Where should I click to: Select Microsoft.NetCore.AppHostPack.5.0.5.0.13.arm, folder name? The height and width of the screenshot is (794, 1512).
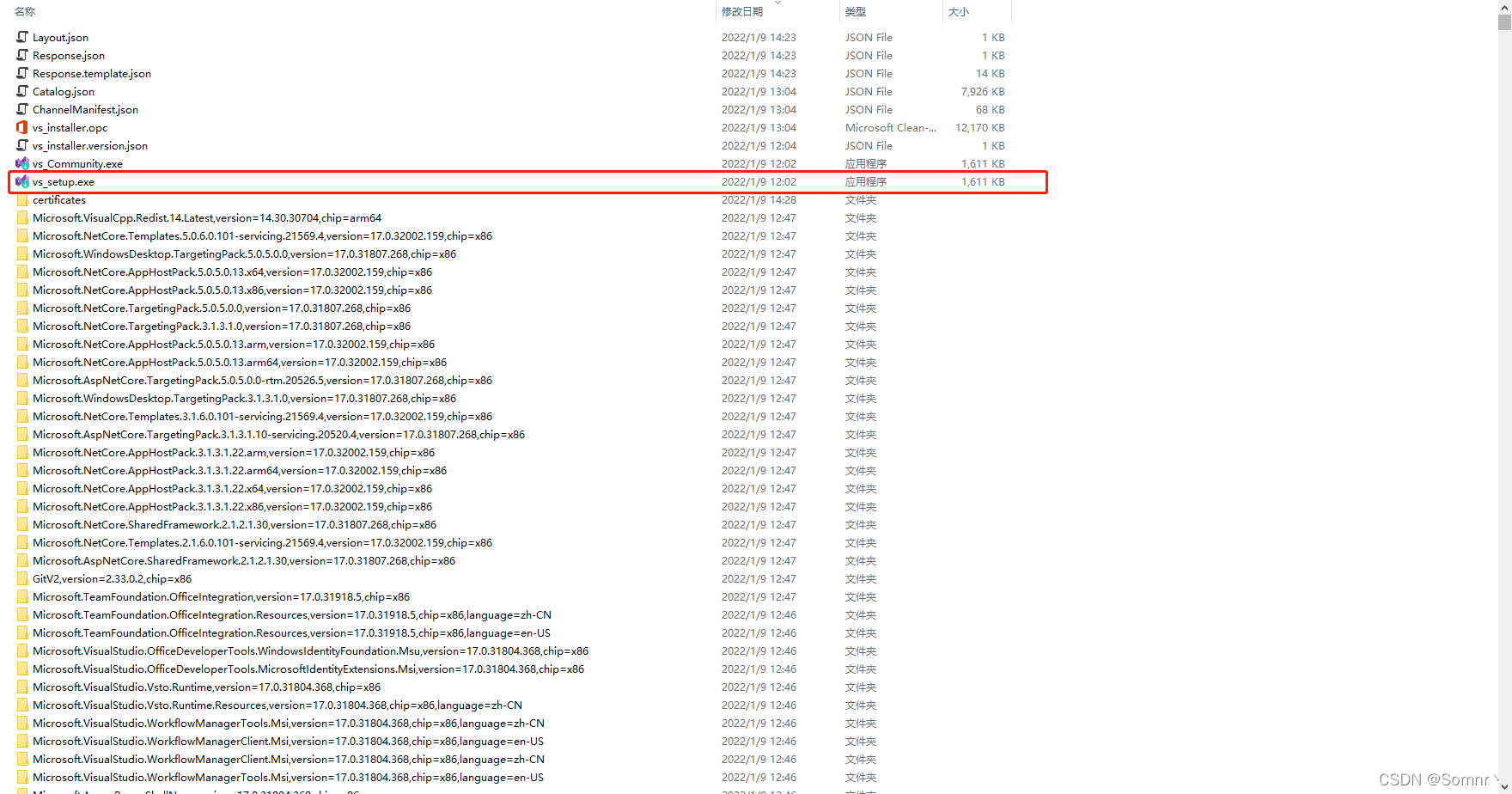pyautogui.click(x=234, y=344)
